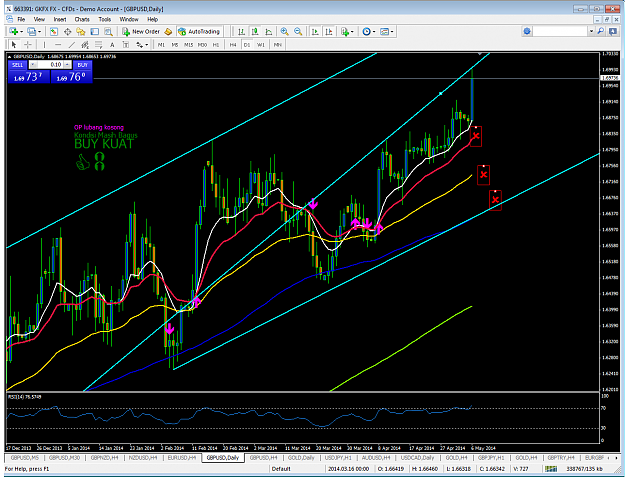Screen dimensions: 625x477
Task: Open the File menu
Action: coord(21,19)
